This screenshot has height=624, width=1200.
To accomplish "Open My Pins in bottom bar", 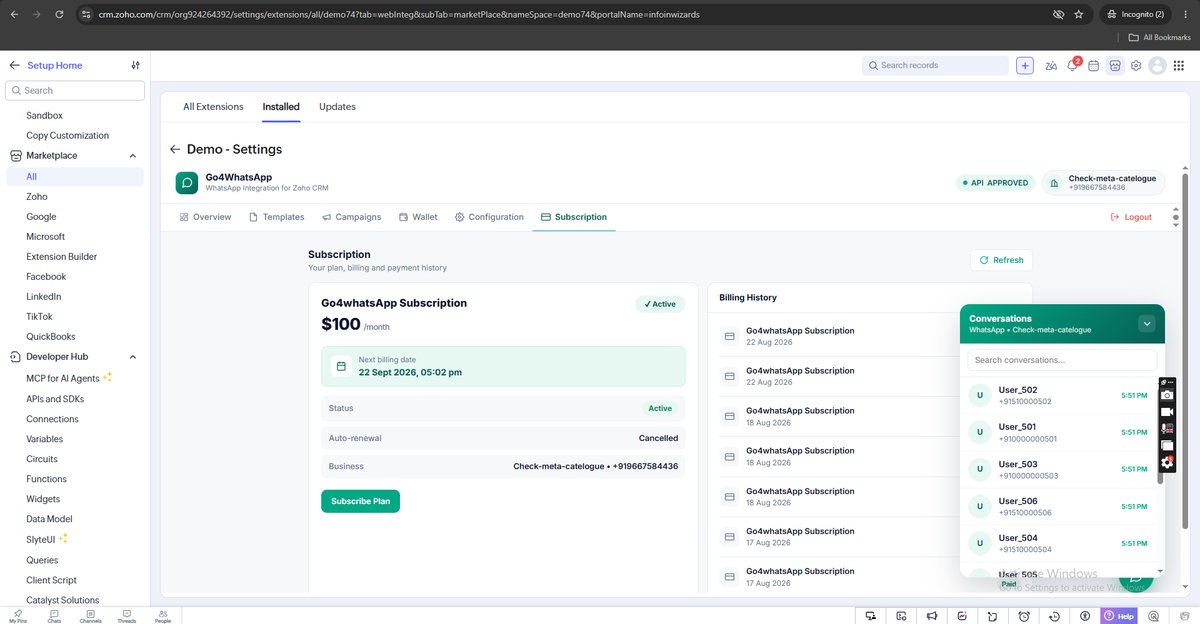I will (18, 616).
